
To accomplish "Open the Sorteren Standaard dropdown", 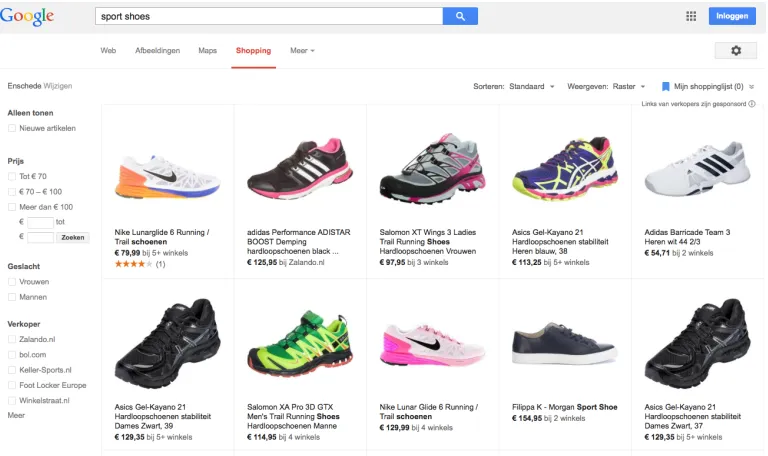I will tap(532, 87).
